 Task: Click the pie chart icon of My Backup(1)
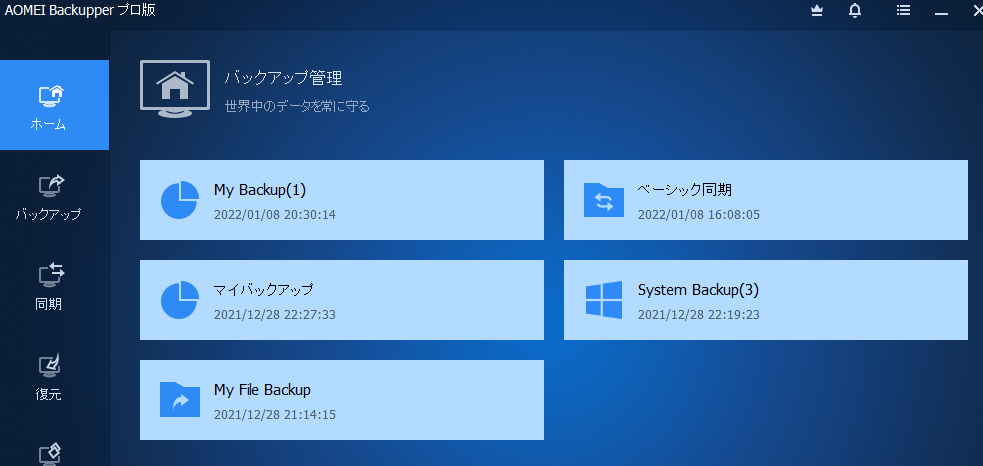[180, 200]
